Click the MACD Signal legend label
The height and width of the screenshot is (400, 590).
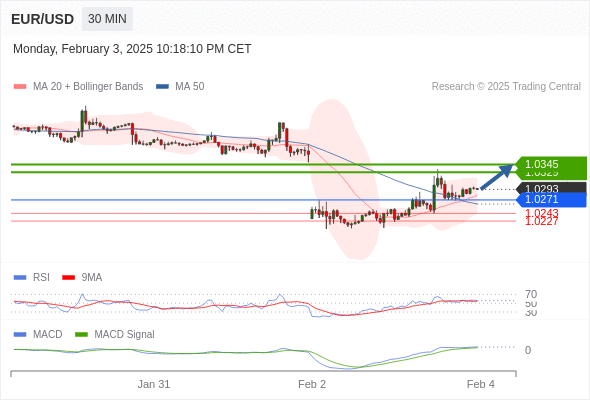[124, 335]
